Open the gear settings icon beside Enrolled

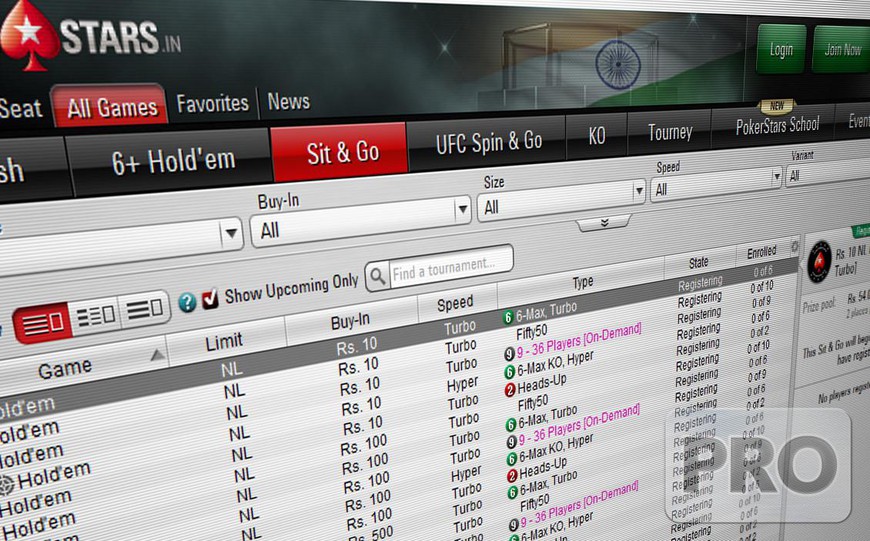795,247
